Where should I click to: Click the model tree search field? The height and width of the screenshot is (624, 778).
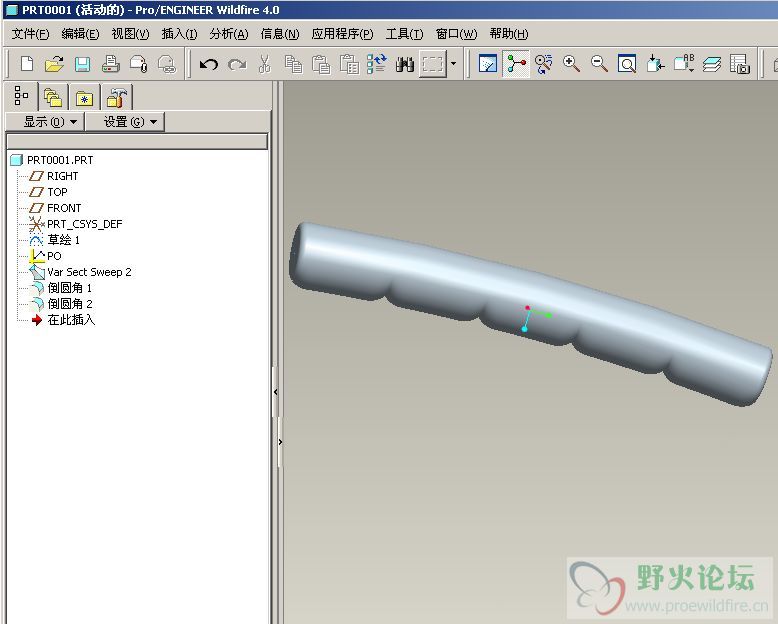(137, 141)
